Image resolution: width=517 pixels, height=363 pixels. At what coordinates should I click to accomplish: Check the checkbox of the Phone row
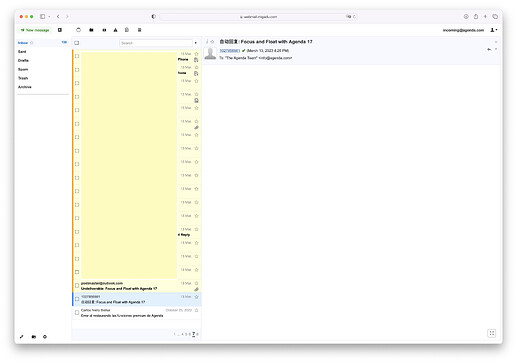pyautogui.click(x=77, y=56)
